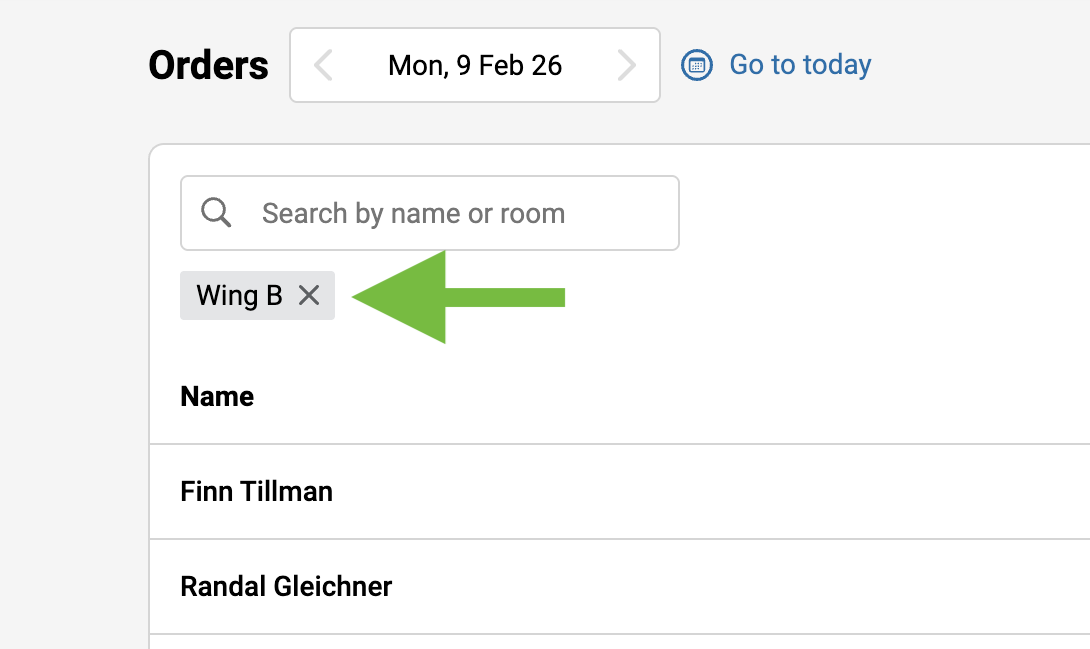Select the Wing B filter chip label

tap(239, 295)
